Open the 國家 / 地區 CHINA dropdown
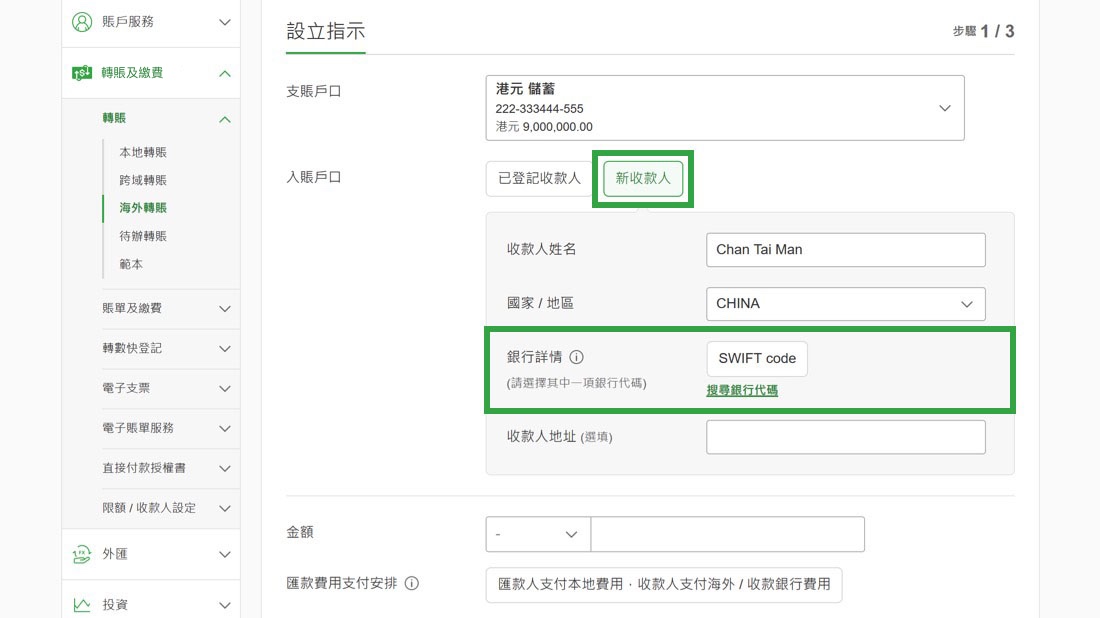Screen dimensions: 1100x618 (x=845, y=304)
